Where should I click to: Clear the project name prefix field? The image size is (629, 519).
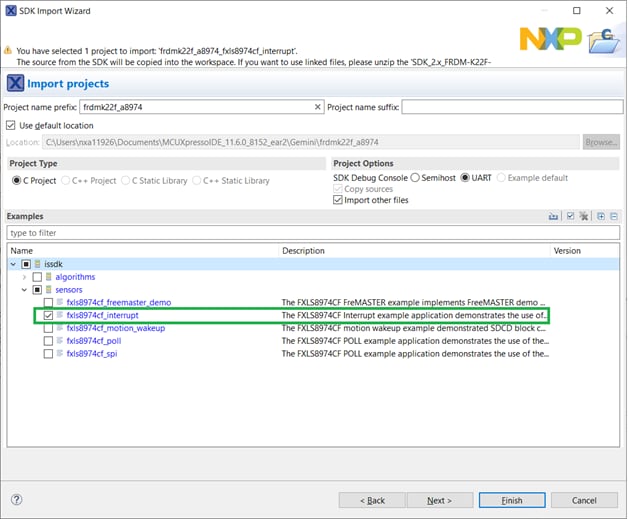[x=318, y=107]
